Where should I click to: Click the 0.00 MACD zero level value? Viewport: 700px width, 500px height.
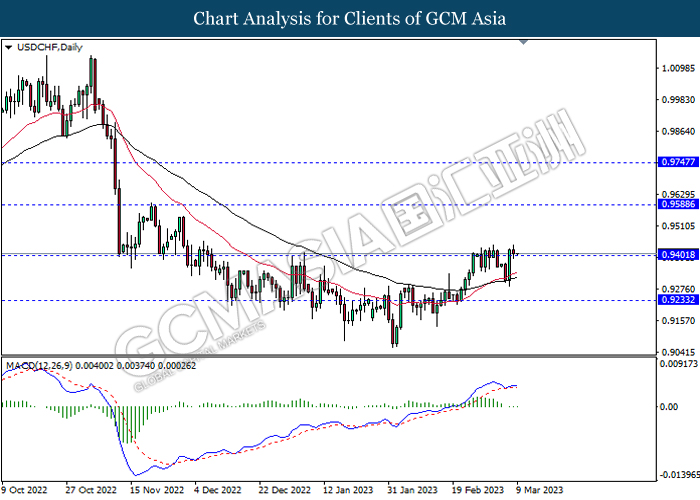click(x=669, y=407)
